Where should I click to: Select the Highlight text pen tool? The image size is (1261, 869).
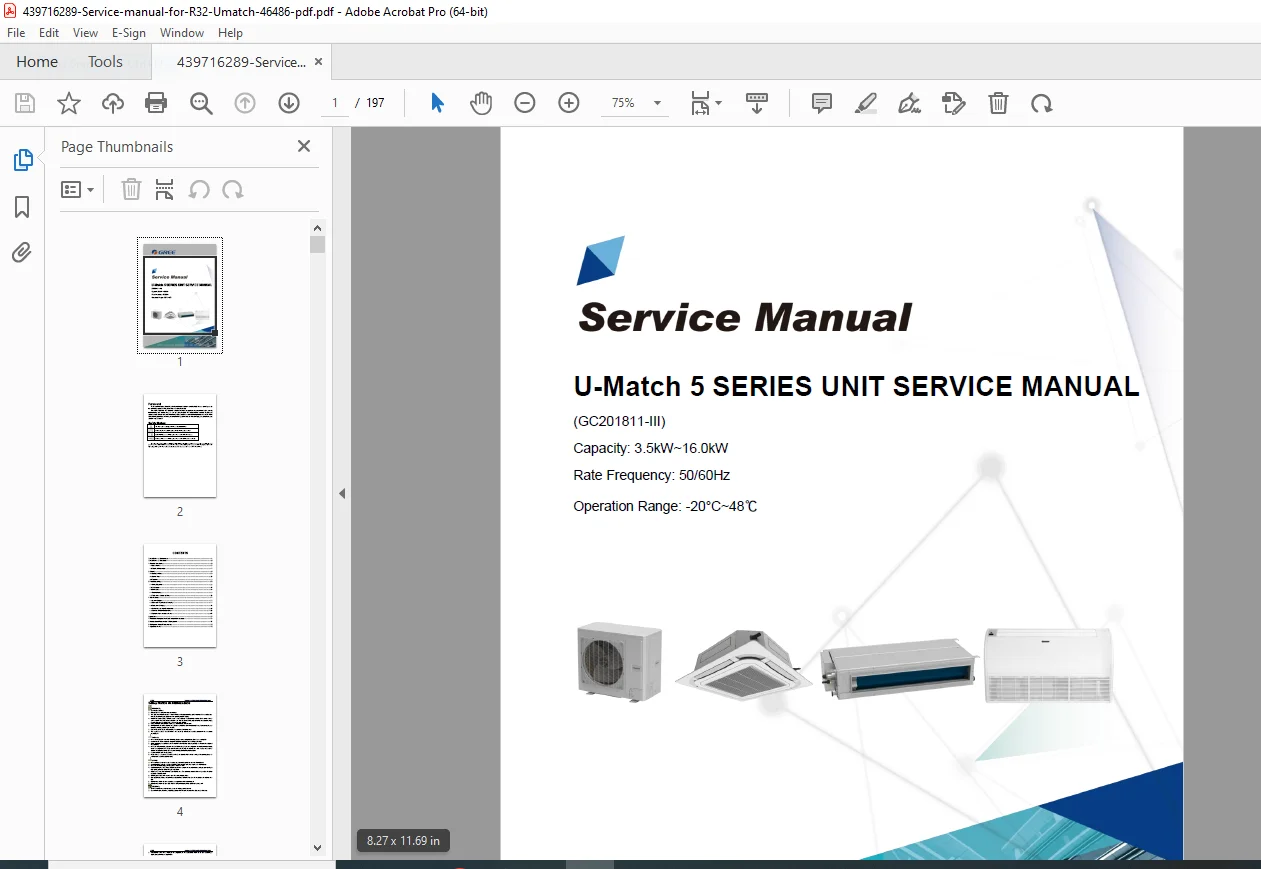pyautogui.click(x=866, y=103)
